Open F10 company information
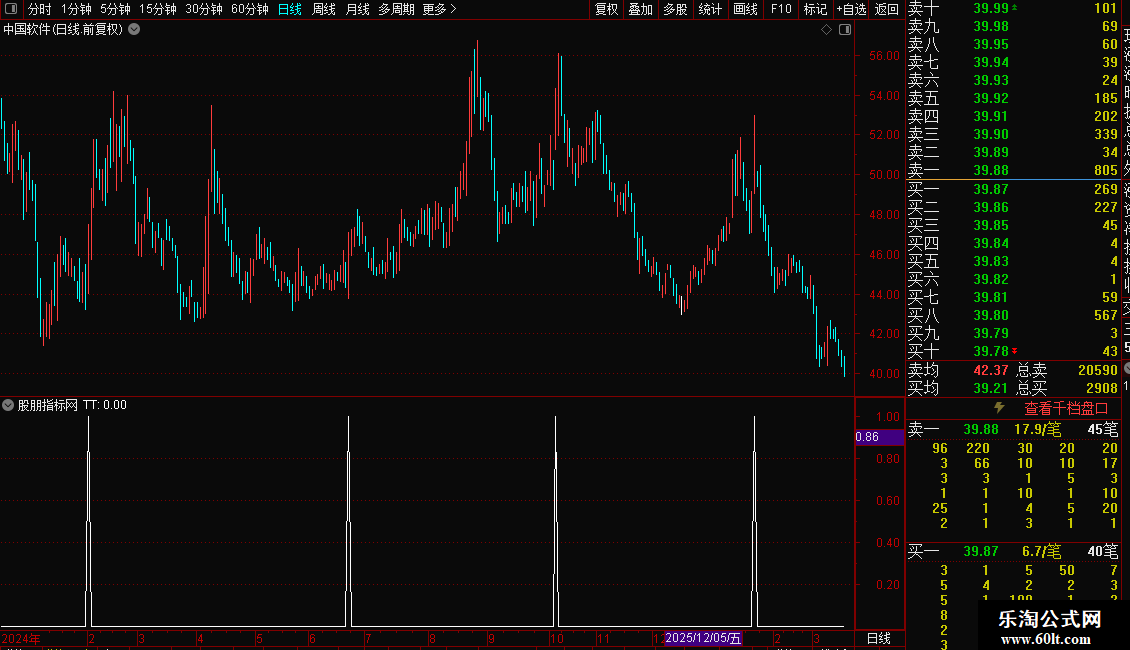The image size is (1130, 650). pos(780,9)
